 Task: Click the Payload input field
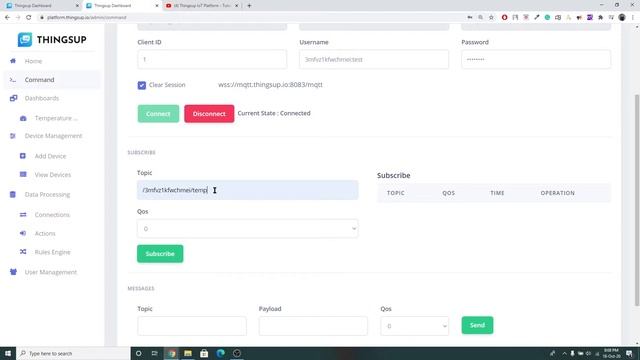tap(313, 326)
